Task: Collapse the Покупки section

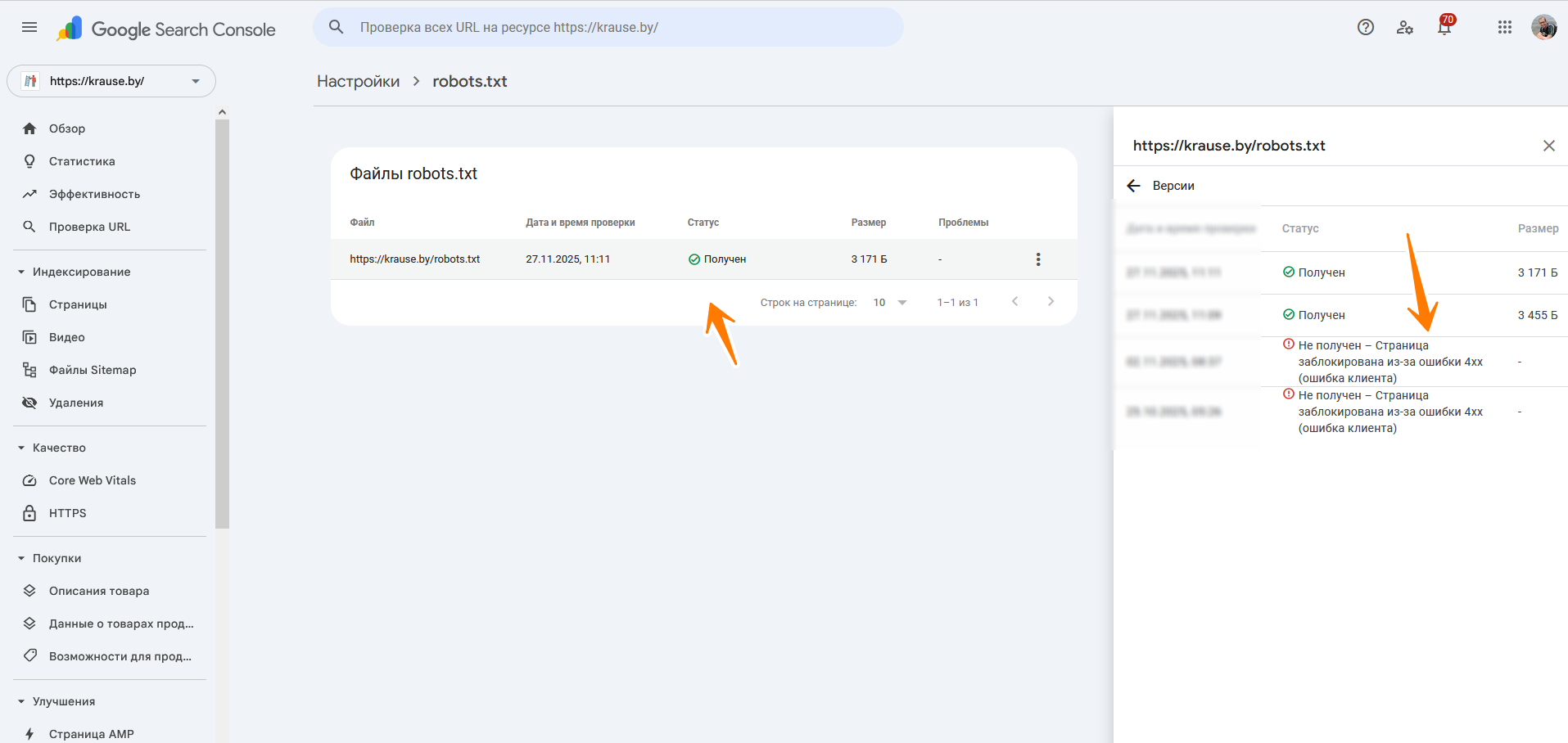Action: (22, 558)
